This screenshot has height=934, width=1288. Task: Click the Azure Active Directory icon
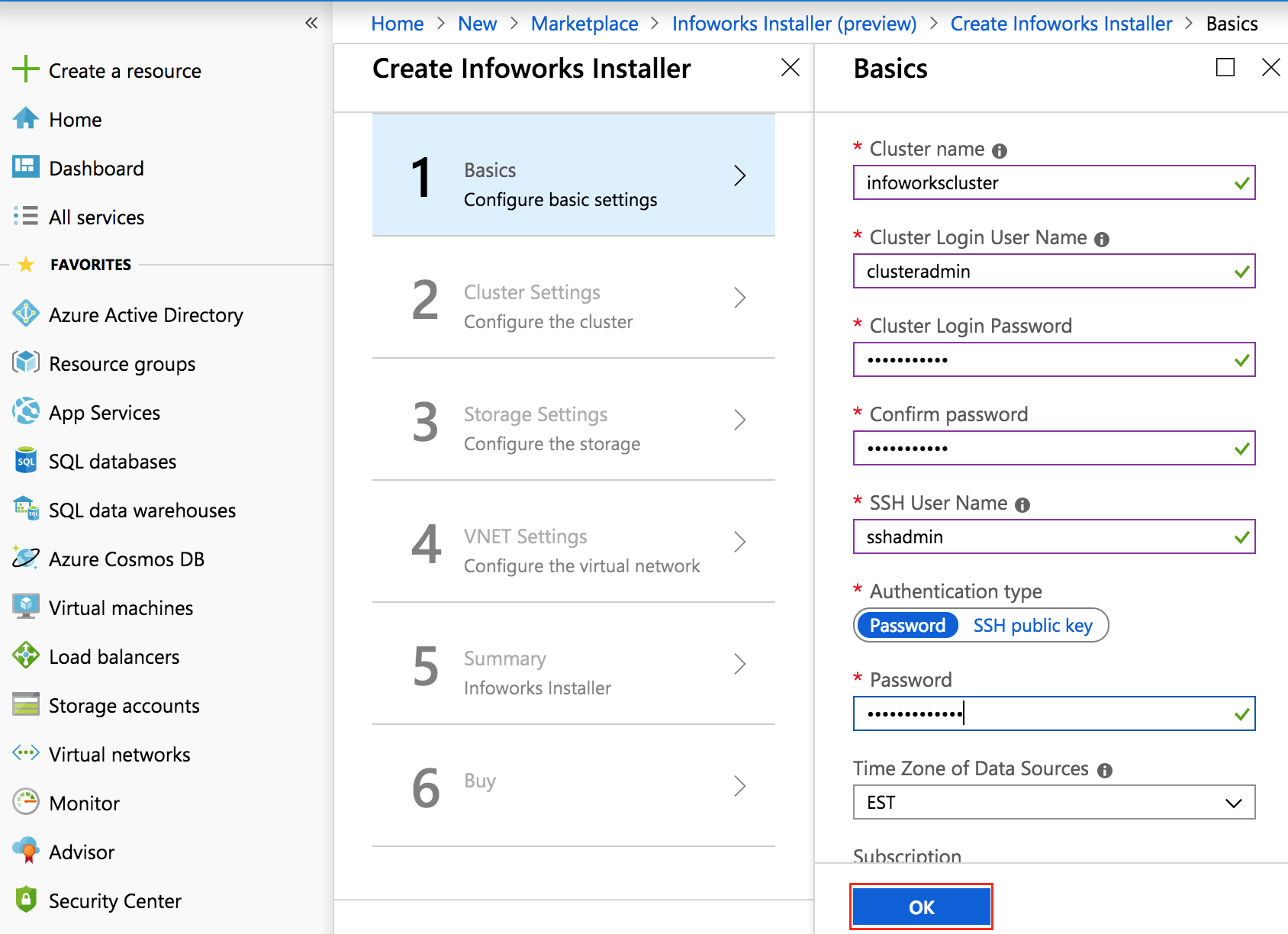(26, 313)
